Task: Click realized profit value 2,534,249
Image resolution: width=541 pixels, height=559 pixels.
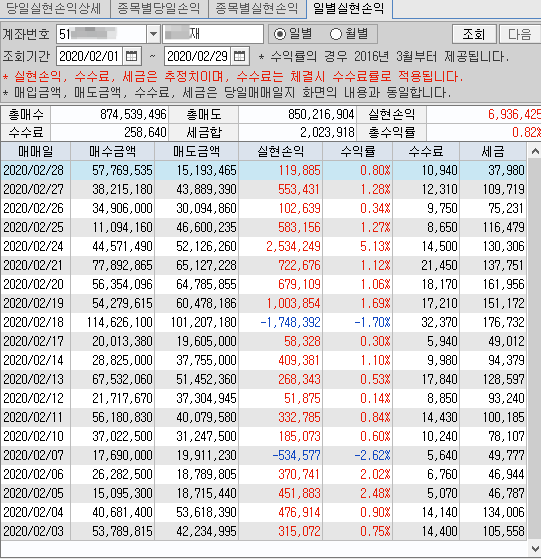Action: point(293,246)
